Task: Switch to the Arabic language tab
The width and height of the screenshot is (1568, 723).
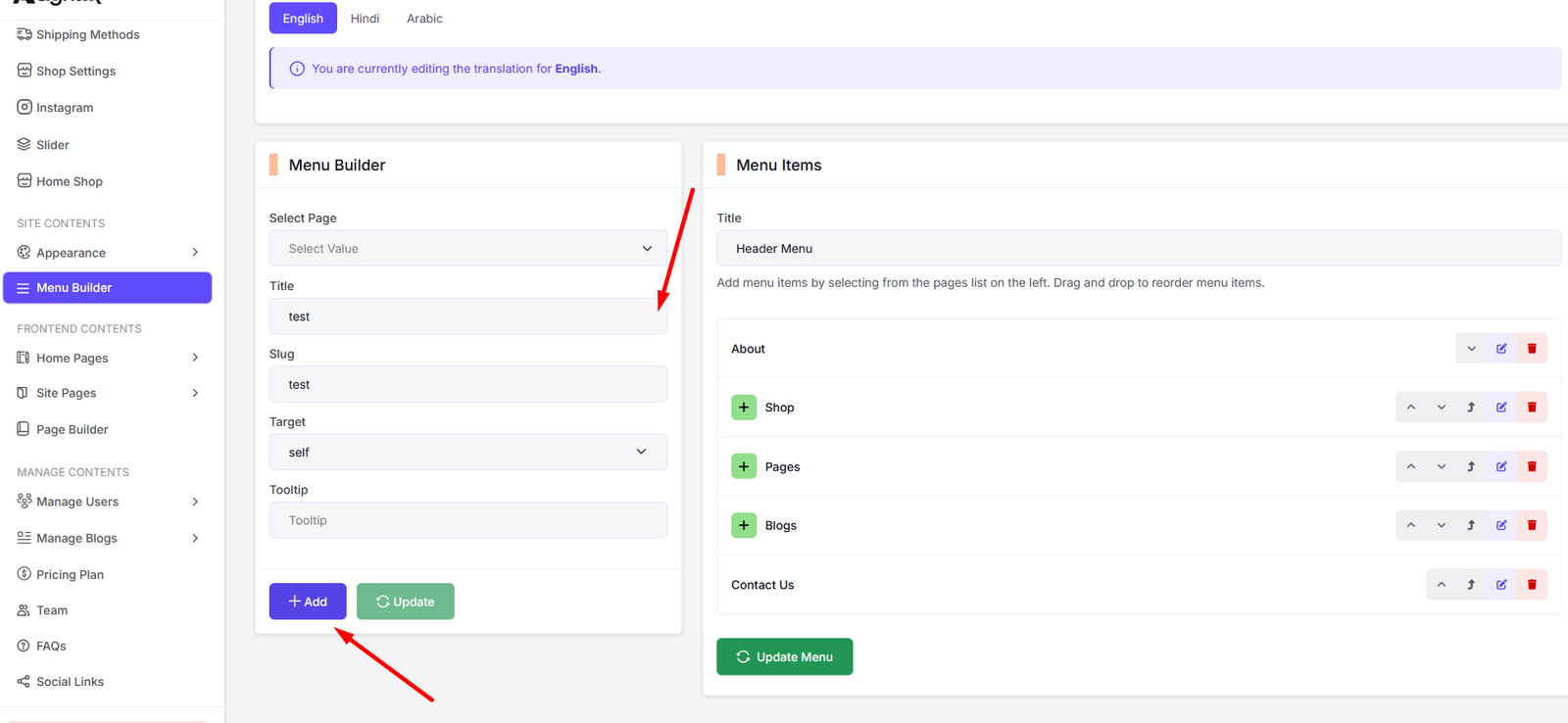Action: [x=424, y=19]
